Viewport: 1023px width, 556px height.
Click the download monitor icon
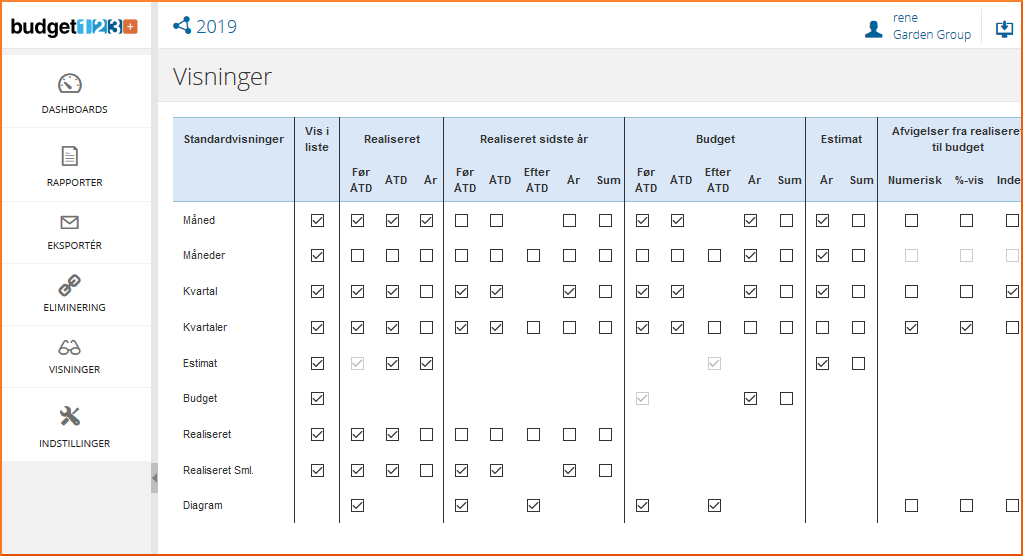pos(1004,28)
